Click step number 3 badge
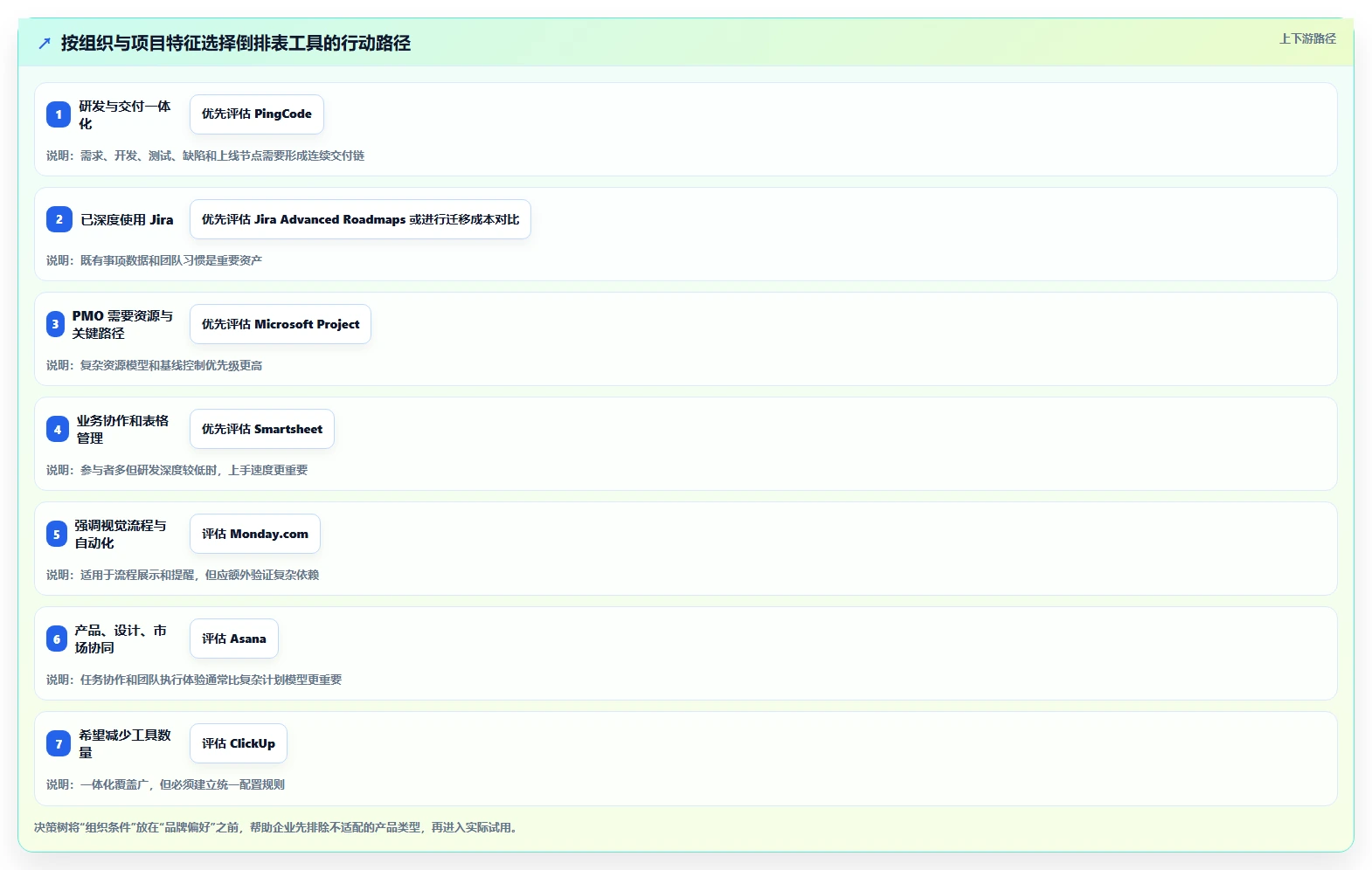 coord(55,324)
